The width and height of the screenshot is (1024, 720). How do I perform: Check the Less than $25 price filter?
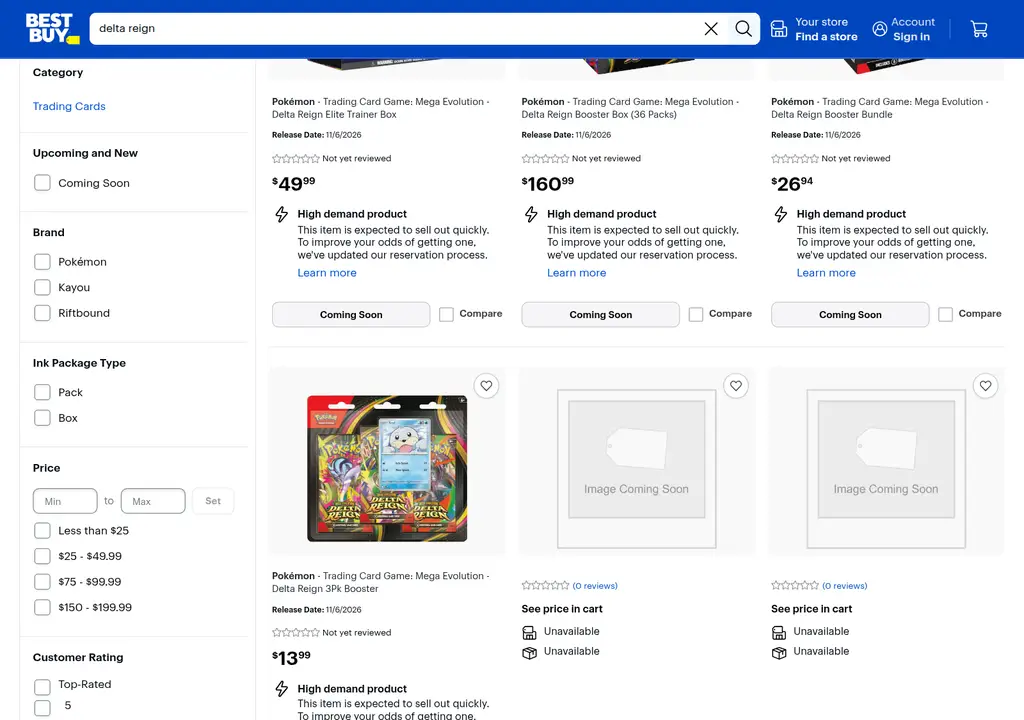[x=42, y=531]
